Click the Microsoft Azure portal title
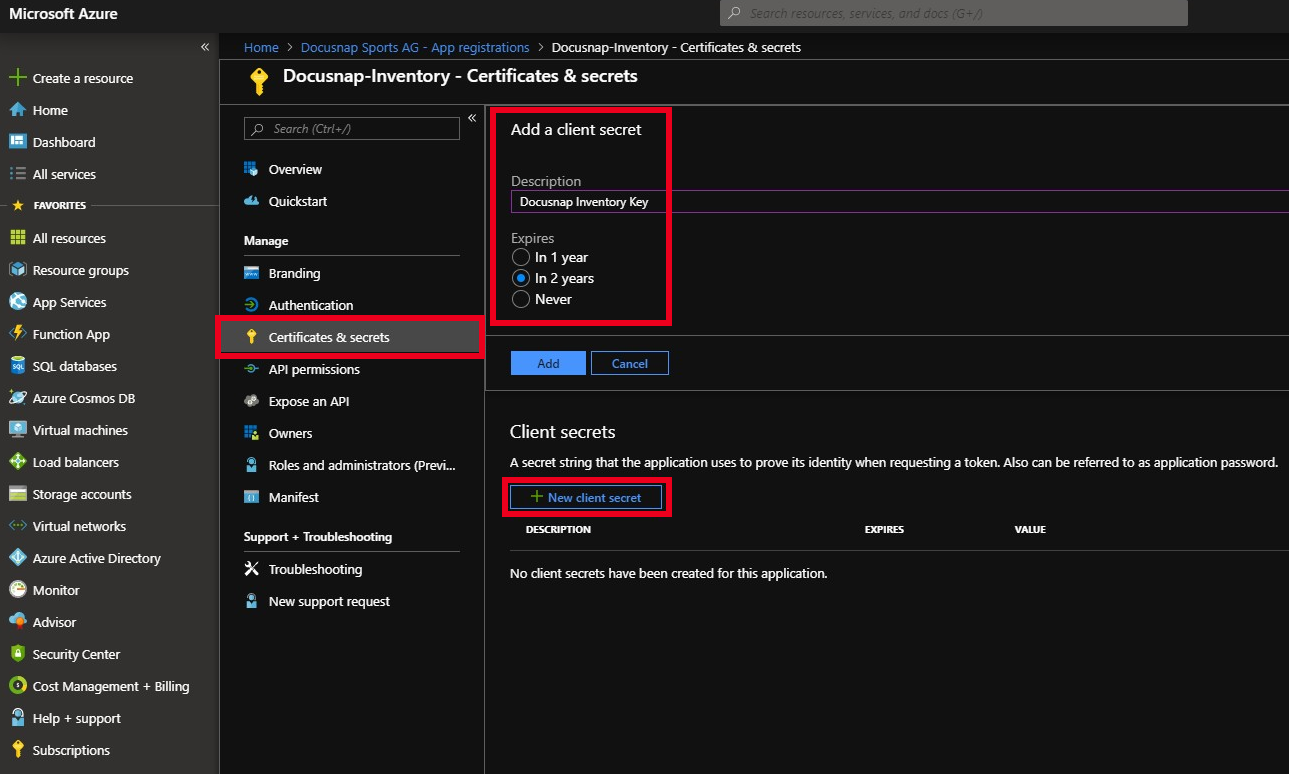 click(x=63, y=14)
